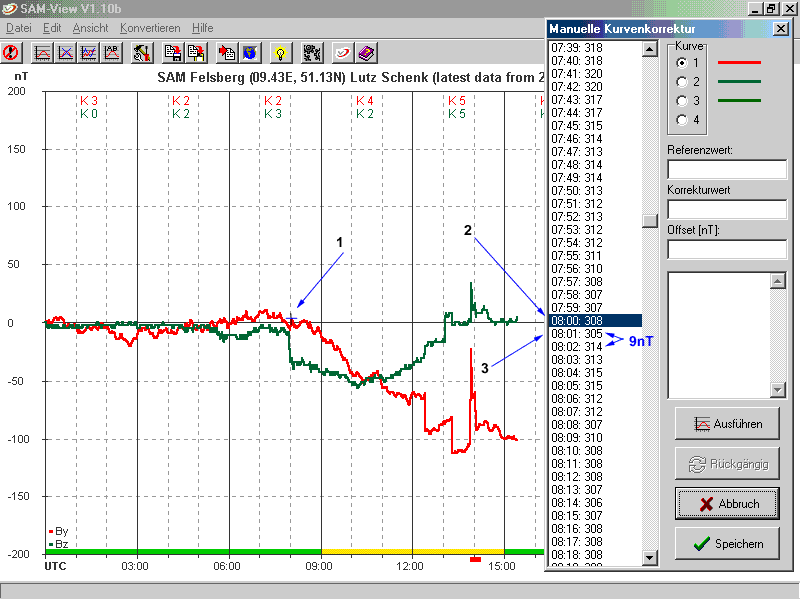Click the Offset [nT] input field
800x600 pixels.
(x=727, y=249)
